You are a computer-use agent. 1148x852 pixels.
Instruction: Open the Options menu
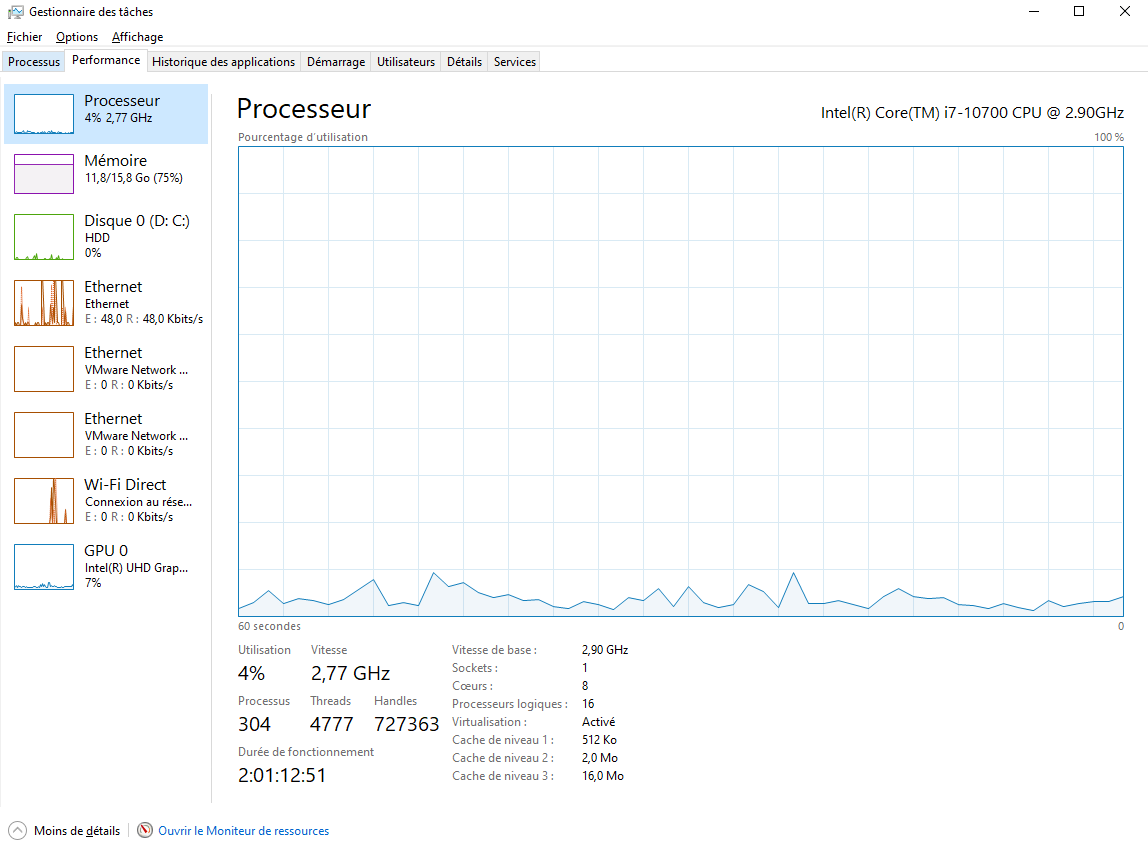point(77,37)
